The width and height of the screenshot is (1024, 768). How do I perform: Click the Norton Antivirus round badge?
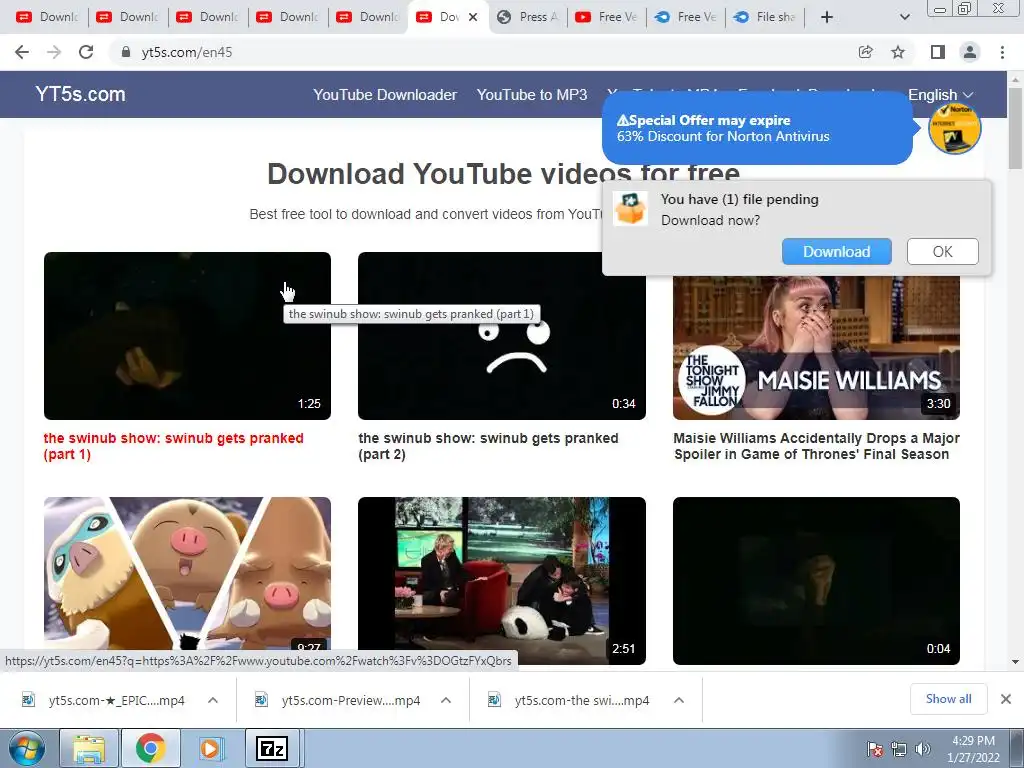[x=954, y=128]
